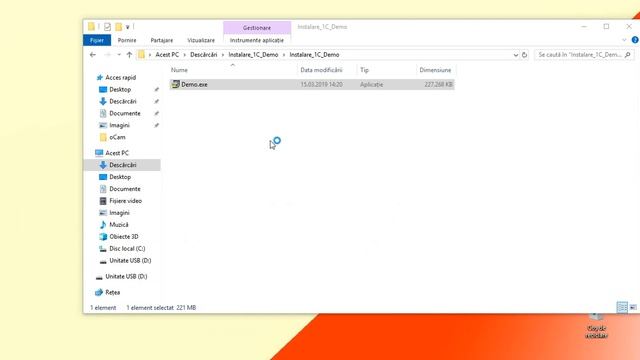Open Acces rapid in sidebar

[120, 78]
